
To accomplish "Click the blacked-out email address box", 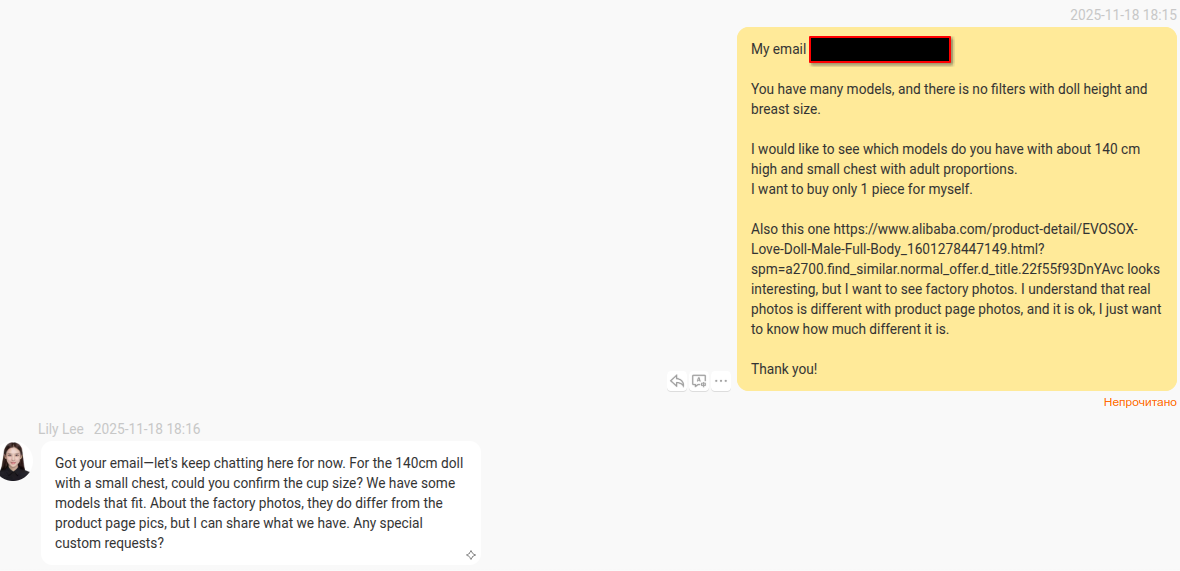I will pyautogui.click(x=880, y=49).
